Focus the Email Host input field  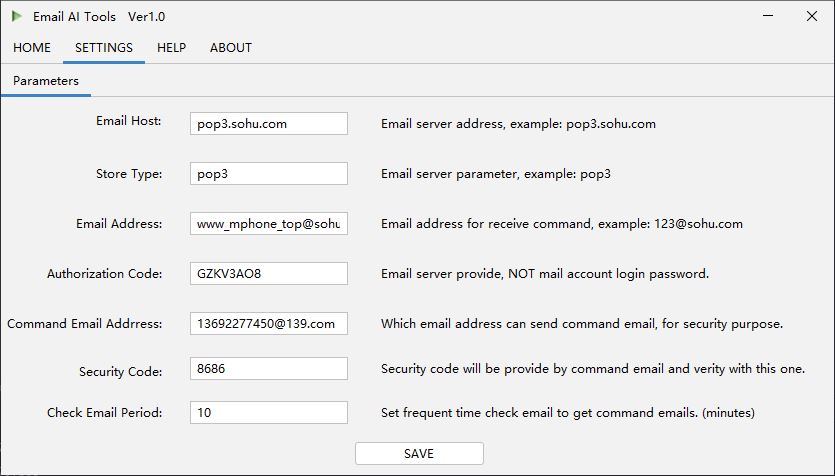(269, 124)
